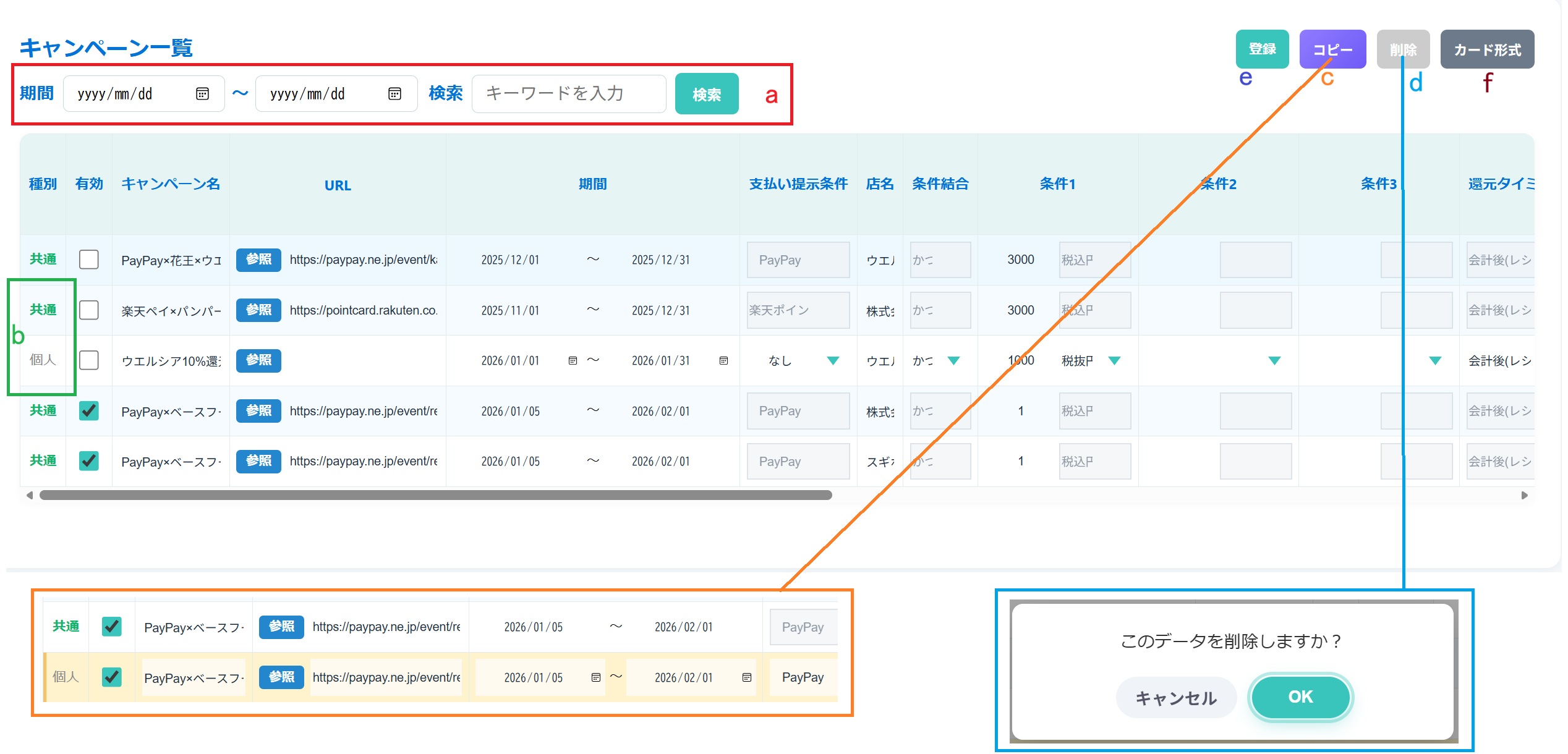This screenshot has width=1568, height=754.
Task: Click calendar icon beside 2026/01/31 date
Action: 723,361
